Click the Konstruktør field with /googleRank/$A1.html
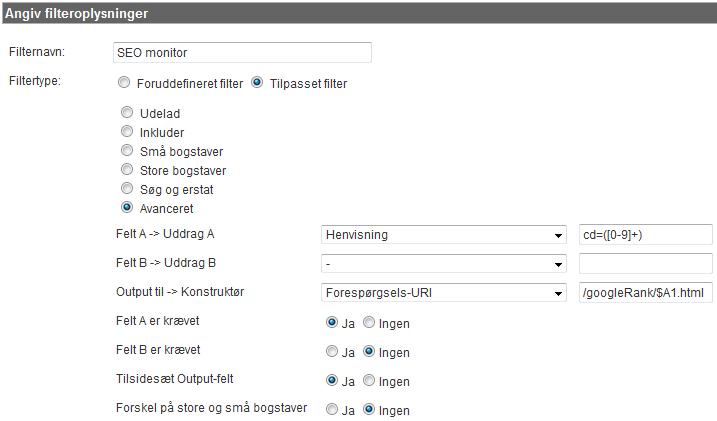The height and width of the screenshot is (421, 717). point(645,293)
